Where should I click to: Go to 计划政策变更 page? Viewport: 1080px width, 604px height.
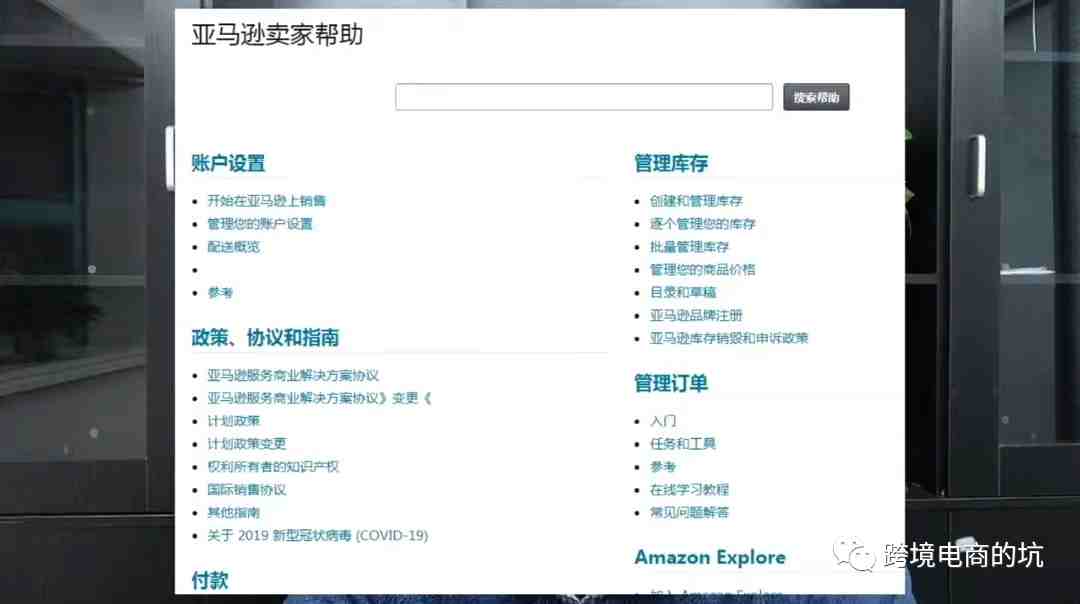pyautogui.click(x=246, y=444)
